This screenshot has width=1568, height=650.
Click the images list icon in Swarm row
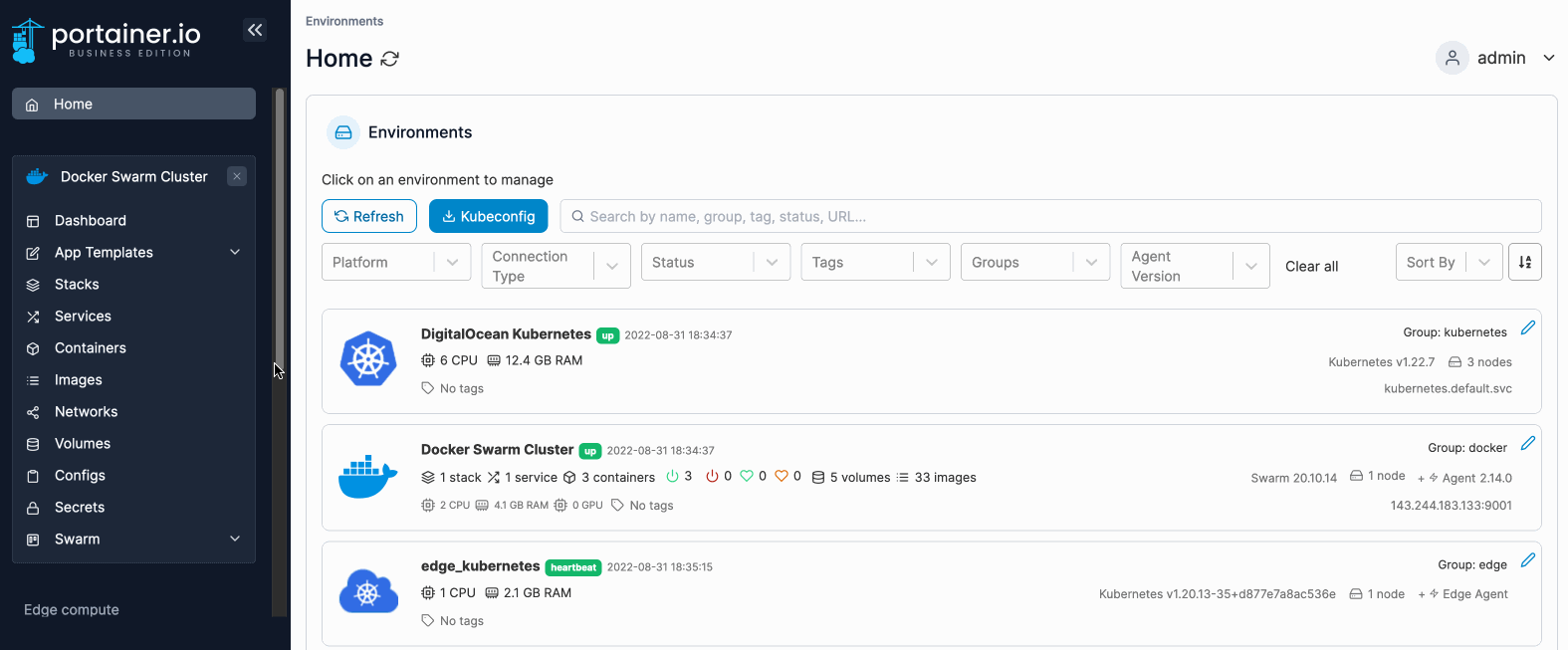[903, 478]
